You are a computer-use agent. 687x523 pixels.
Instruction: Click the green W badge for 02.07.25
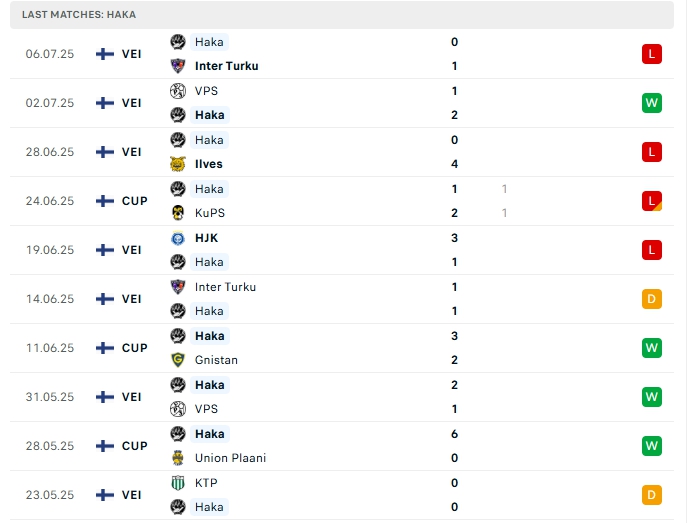(652, 103)
